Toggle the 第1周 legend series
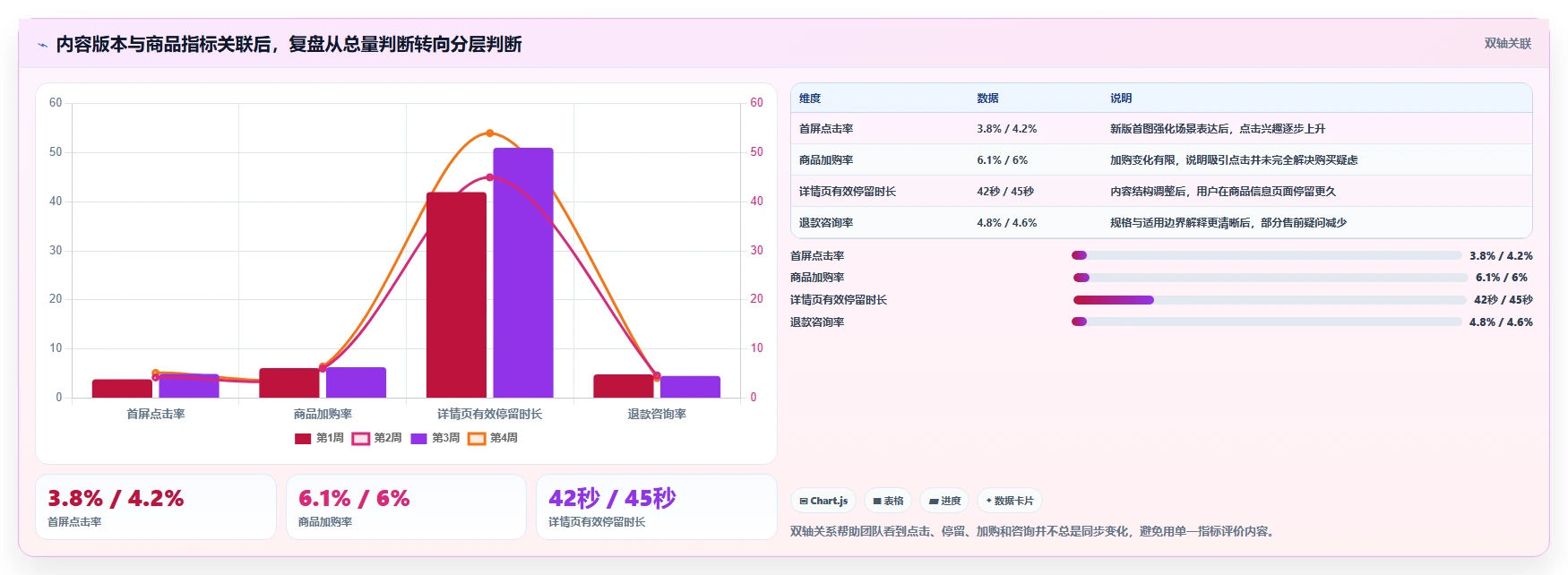 coord(319,438)
